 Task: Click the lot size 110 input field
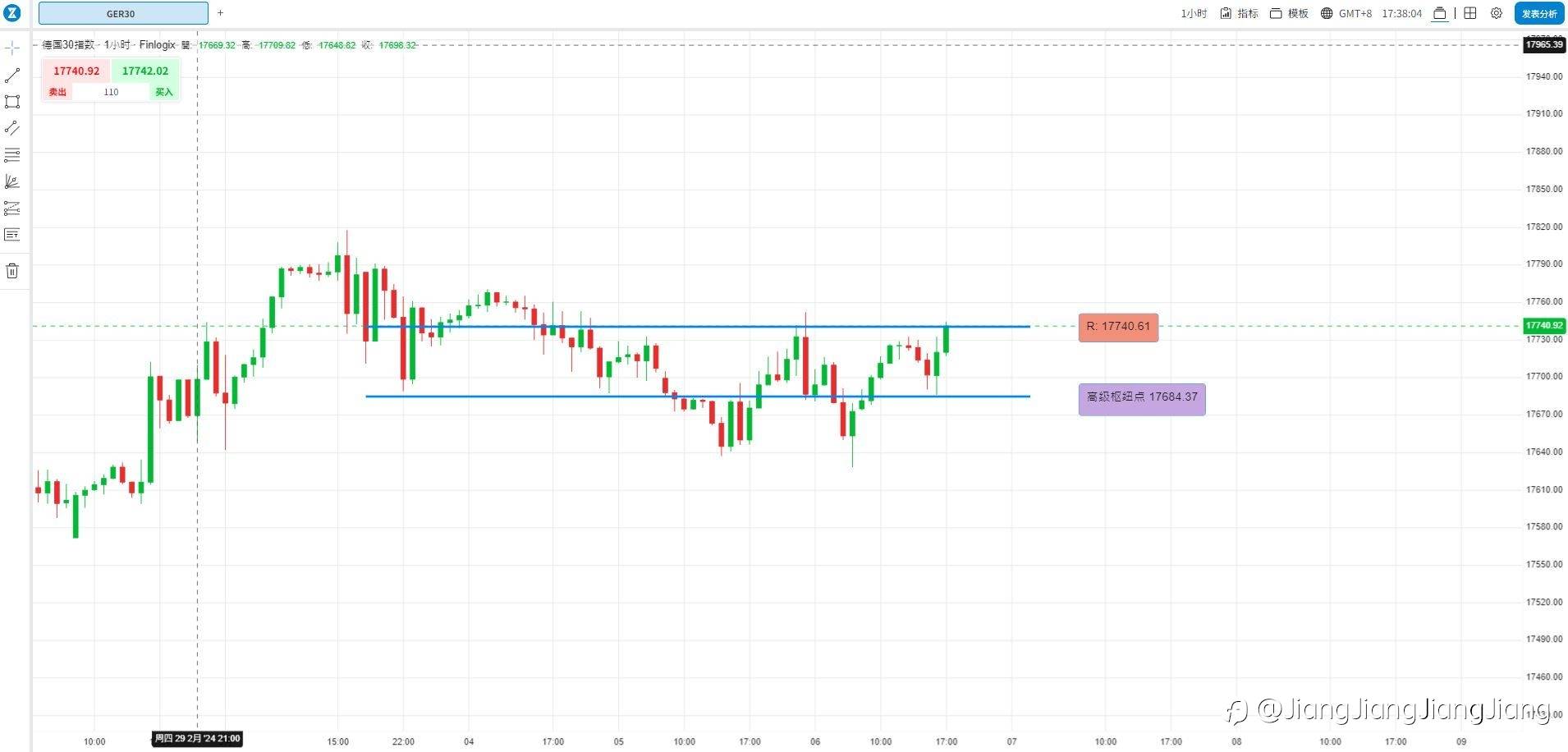[111, 92]
